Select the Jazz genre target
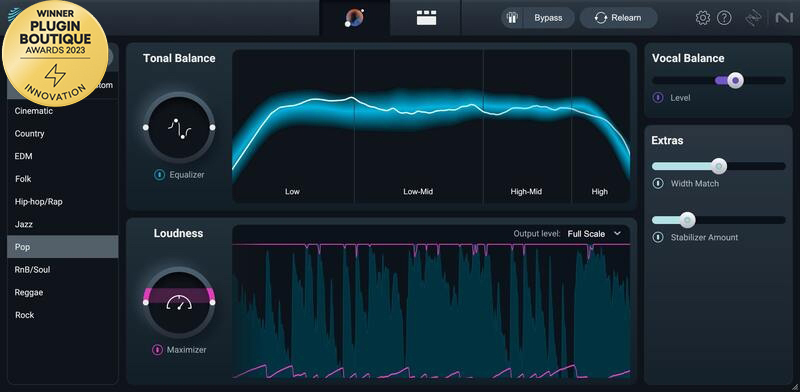 point(63,224)
